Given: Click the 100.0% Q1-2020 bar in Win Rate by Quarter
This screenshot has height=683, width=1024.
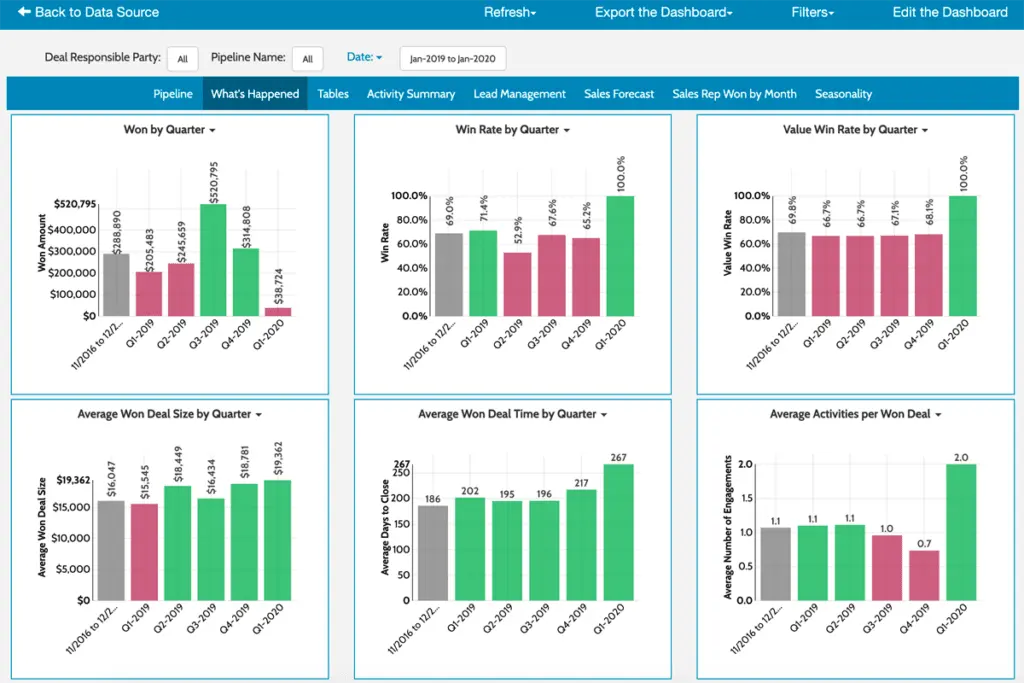Looking at the screenshot, I should tap(620, 256).
